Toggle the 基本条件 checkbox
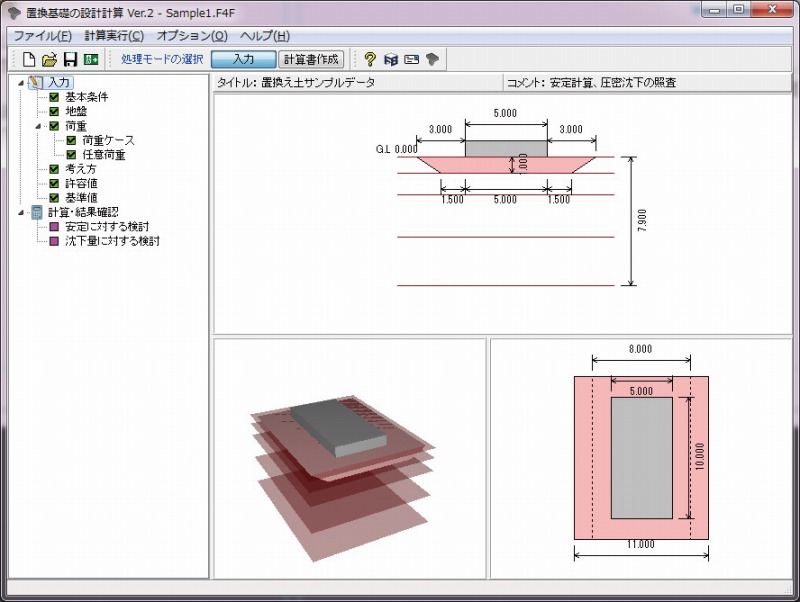 (x=55, y=98)
